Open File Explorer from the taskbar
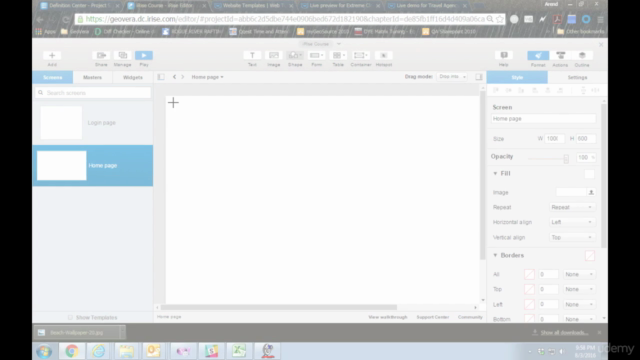The width and height of the screenshot is (640, 360). coord(127,351)
